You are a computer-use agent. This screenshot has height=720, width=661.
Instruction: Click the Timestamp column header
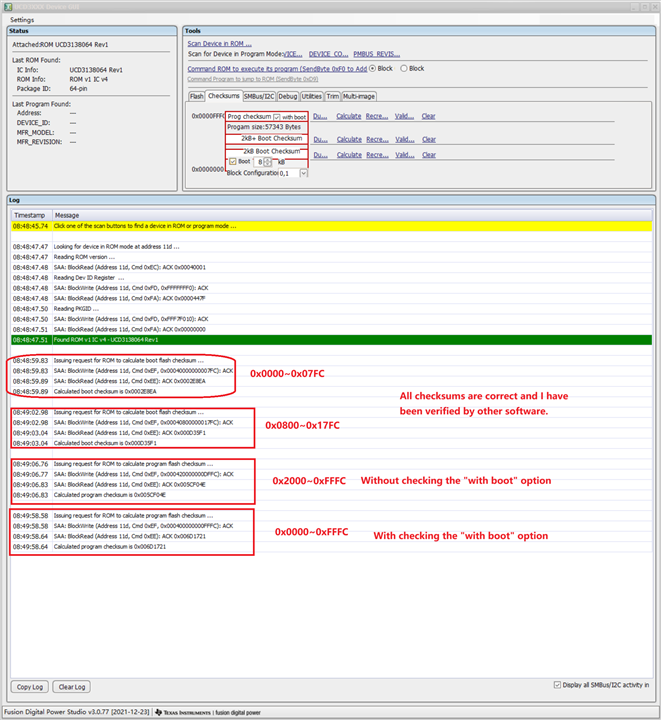tap(32, 215)
